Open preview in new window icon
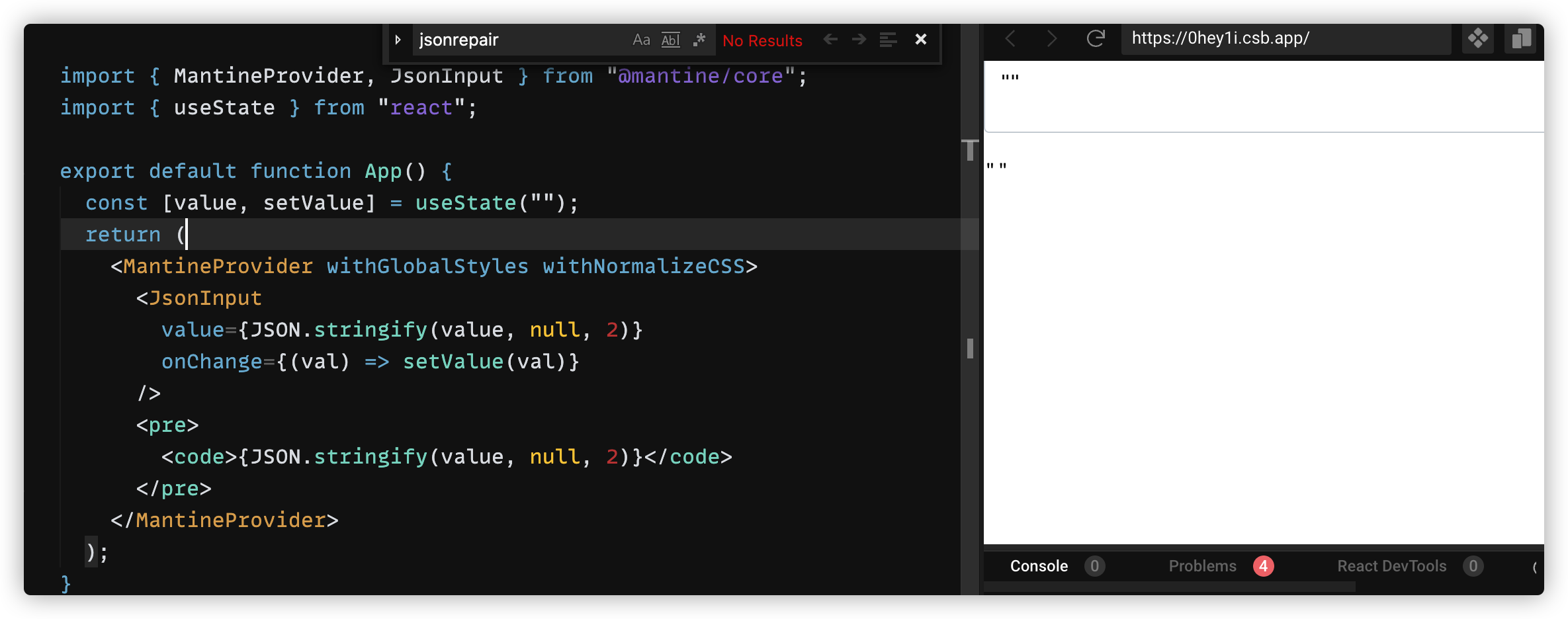 coord(1520,38)
